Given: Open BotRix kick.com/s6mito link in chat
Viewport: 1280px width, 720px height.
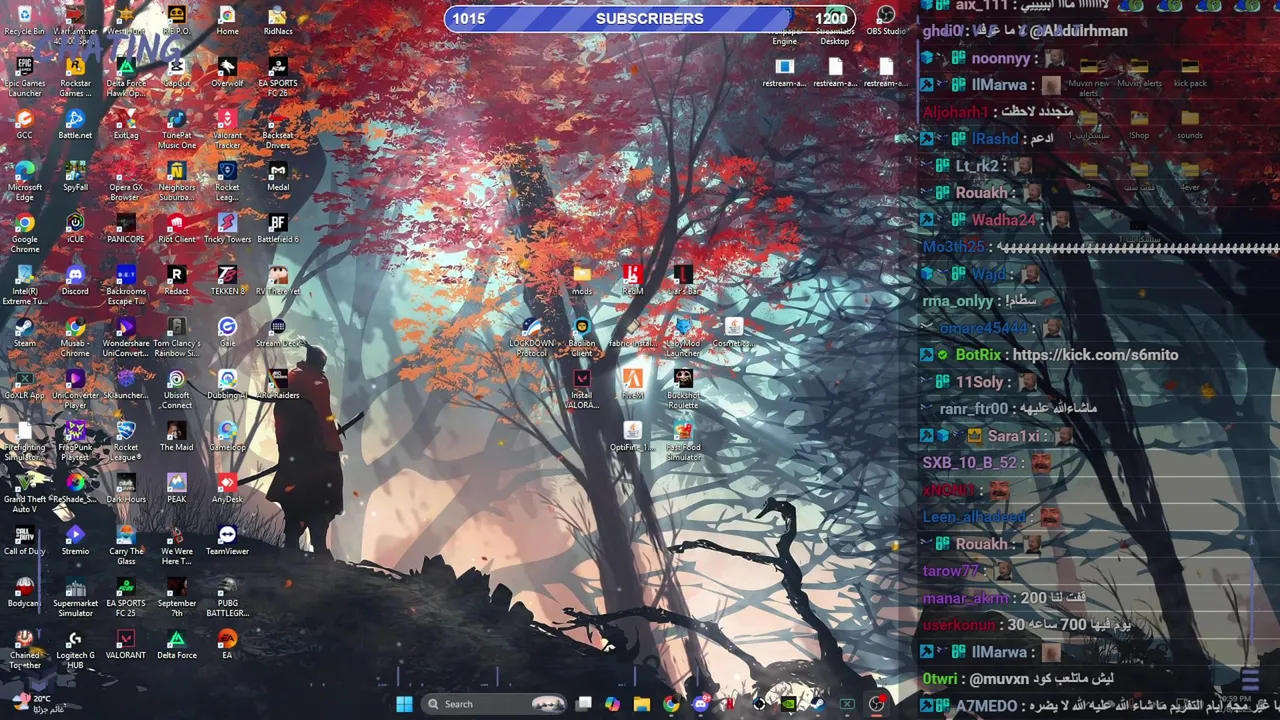Looking at the screenshot, I should click(1094, 355).
